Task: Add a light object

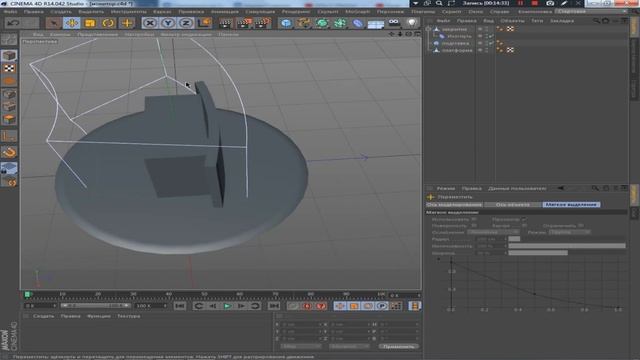Action: point(412,23)
